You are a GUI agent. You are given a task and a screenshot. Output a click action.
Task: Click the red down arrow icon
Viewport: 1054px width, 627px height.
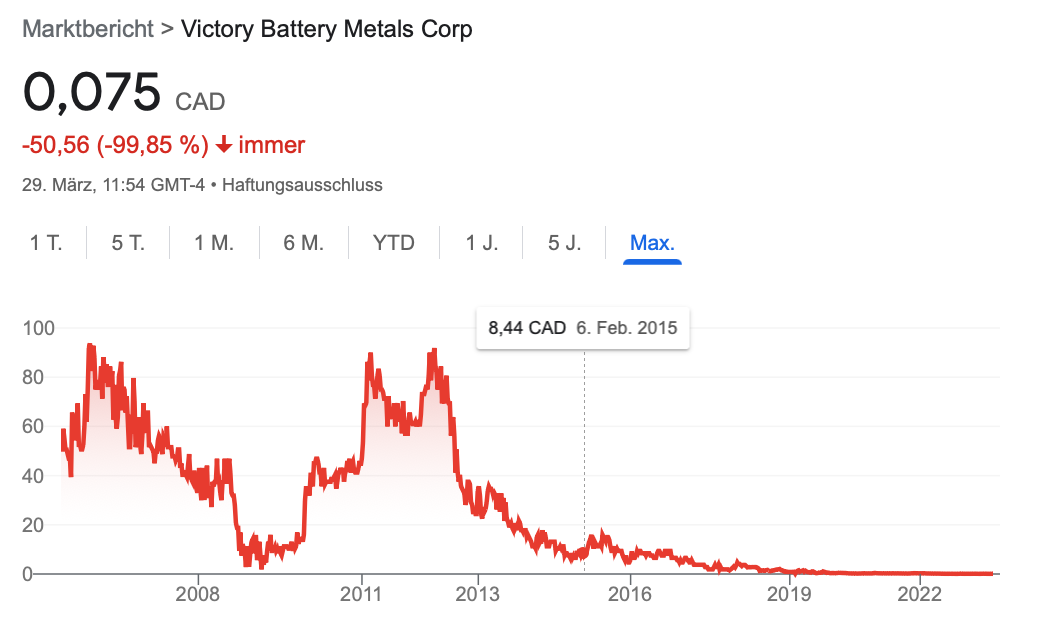pos(224,145)
